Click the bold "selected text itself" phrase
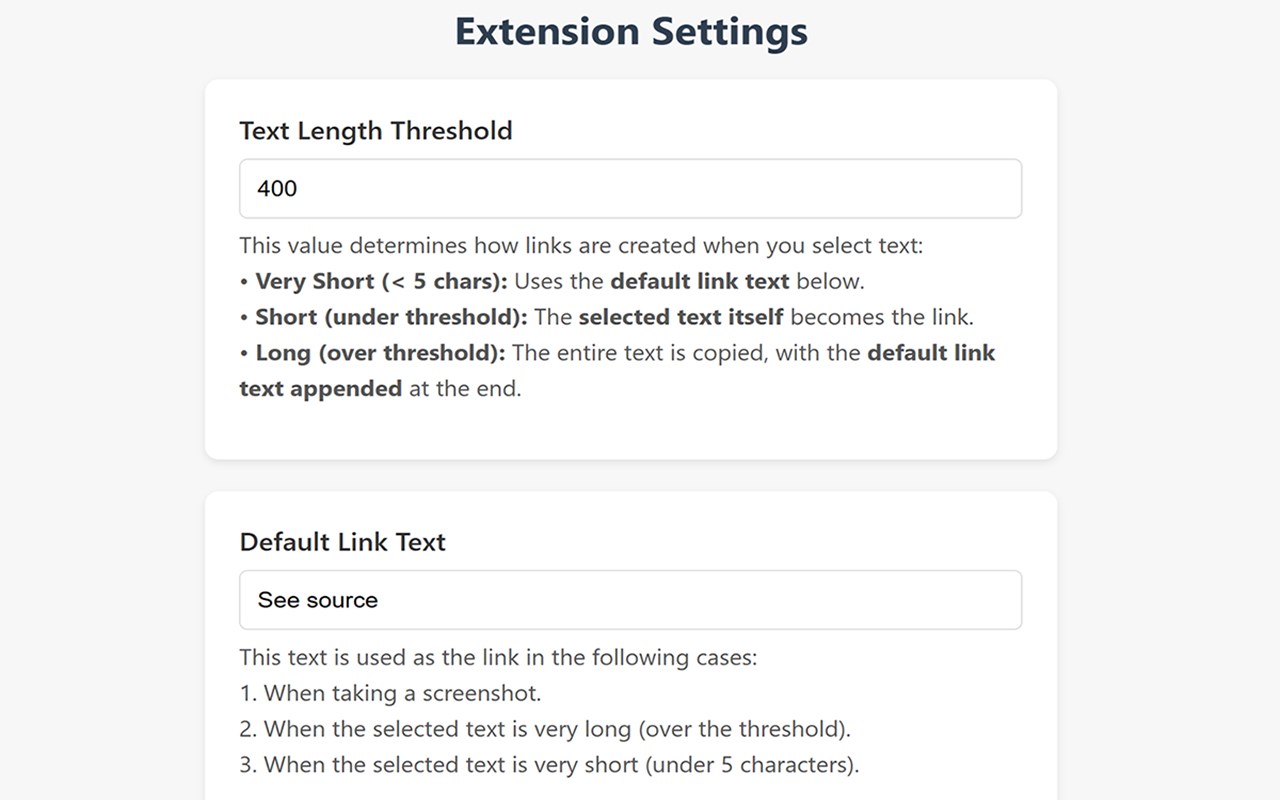Screen dimensions: 1280x800 pos(681,317)
